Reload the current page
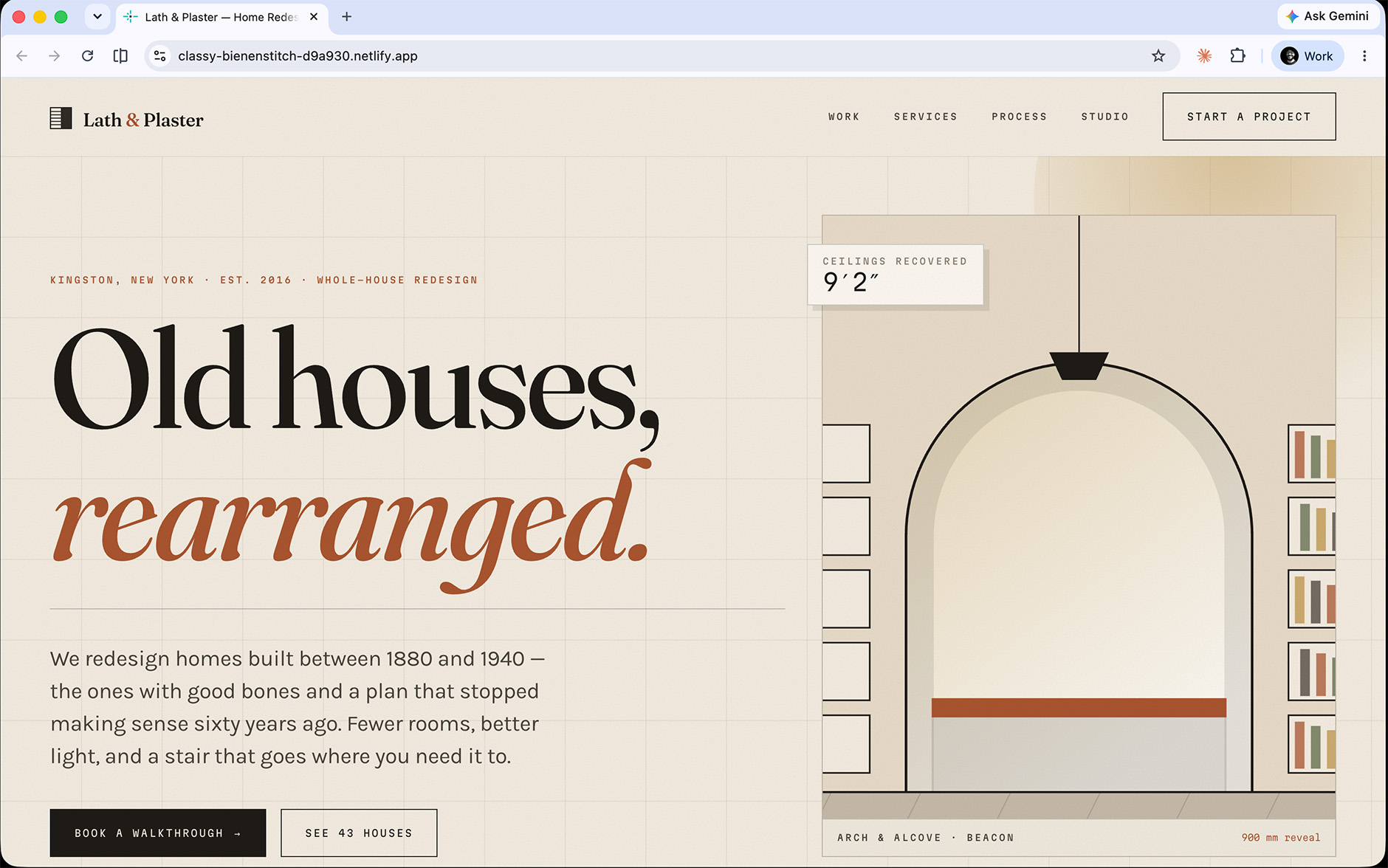Viewport: 1388px width, 868px height. click(87, 56)
